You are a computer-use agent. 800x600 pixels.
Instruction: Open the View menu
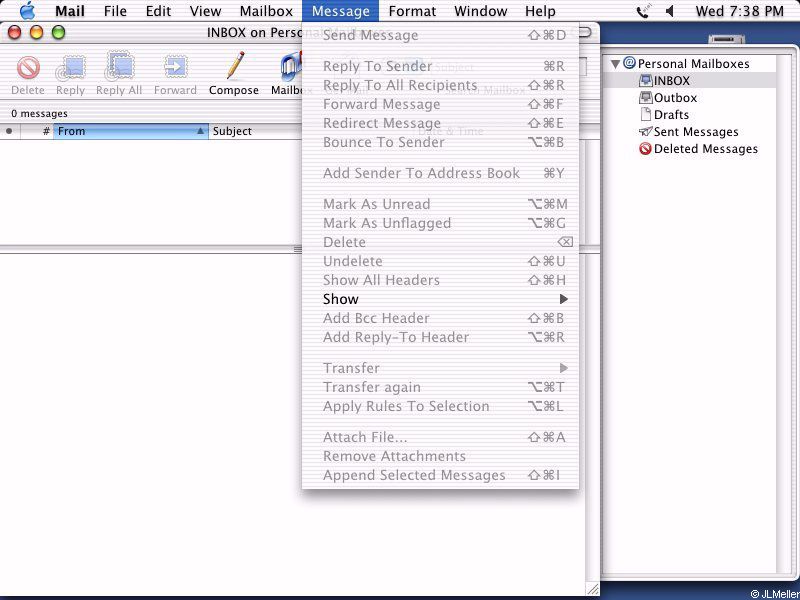tap(205, 11)
